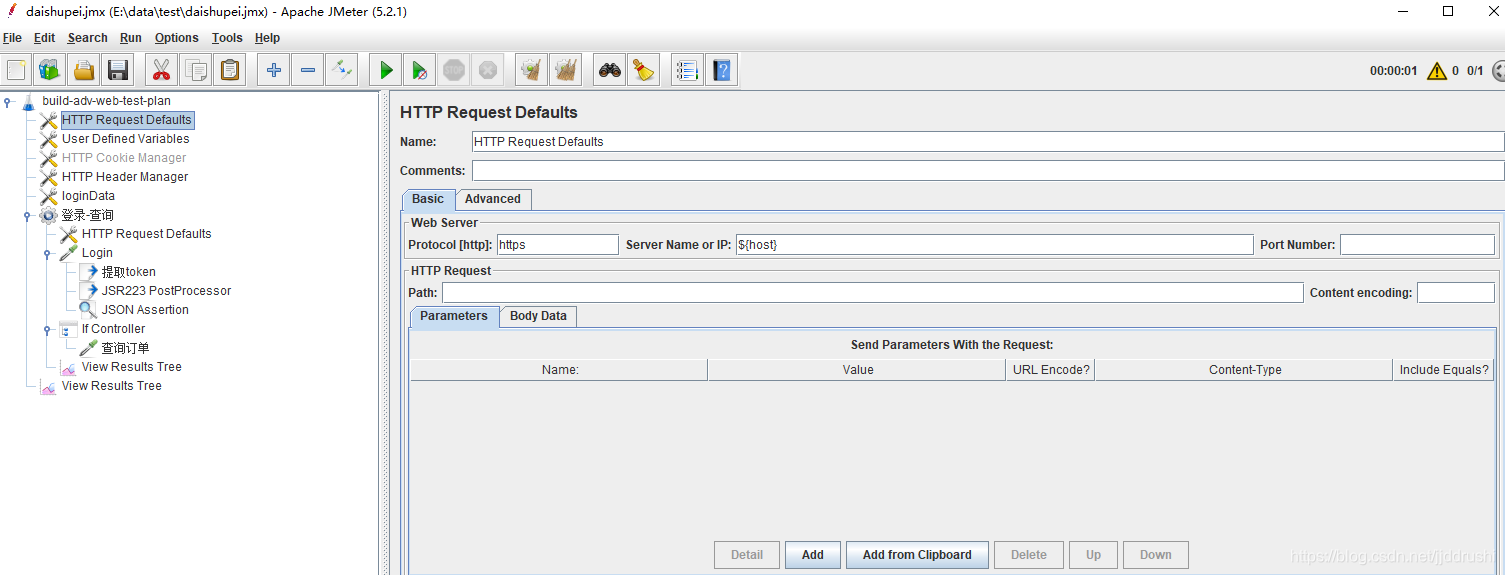Image resolution: width=1505 pixels, height=575 pixels.
Task: Click the Open file folder icon
Action: point(84,70)
